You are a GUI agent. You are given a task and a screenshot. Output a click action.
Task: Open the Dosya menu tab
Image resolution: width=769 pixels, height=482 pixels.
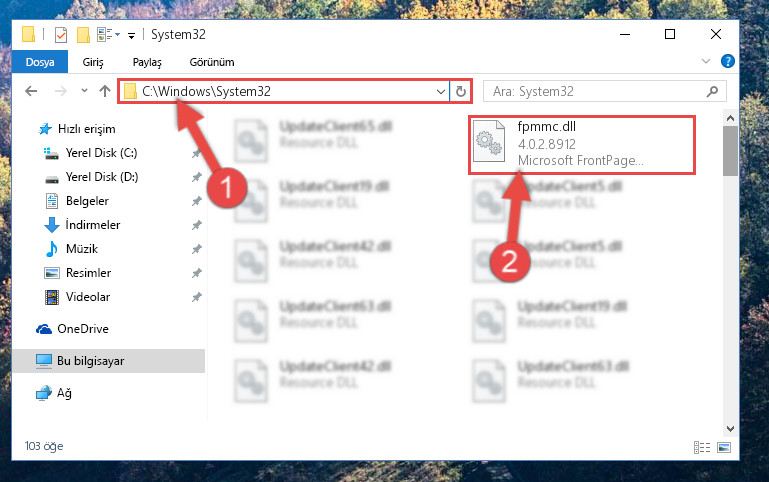(40, 62)
